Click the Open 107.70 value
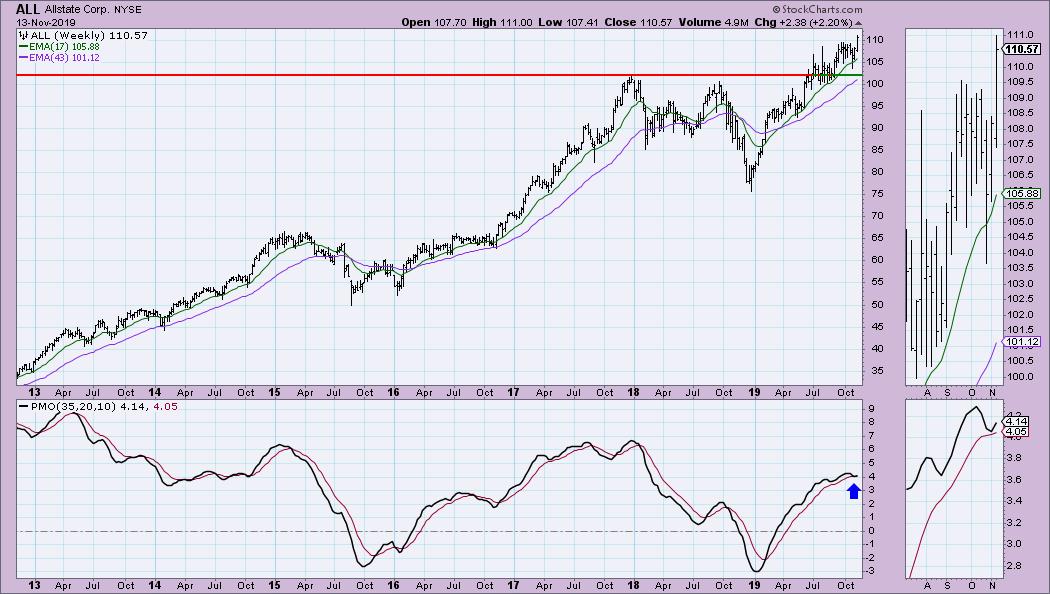1050x594 pixels. pos(434,22)
